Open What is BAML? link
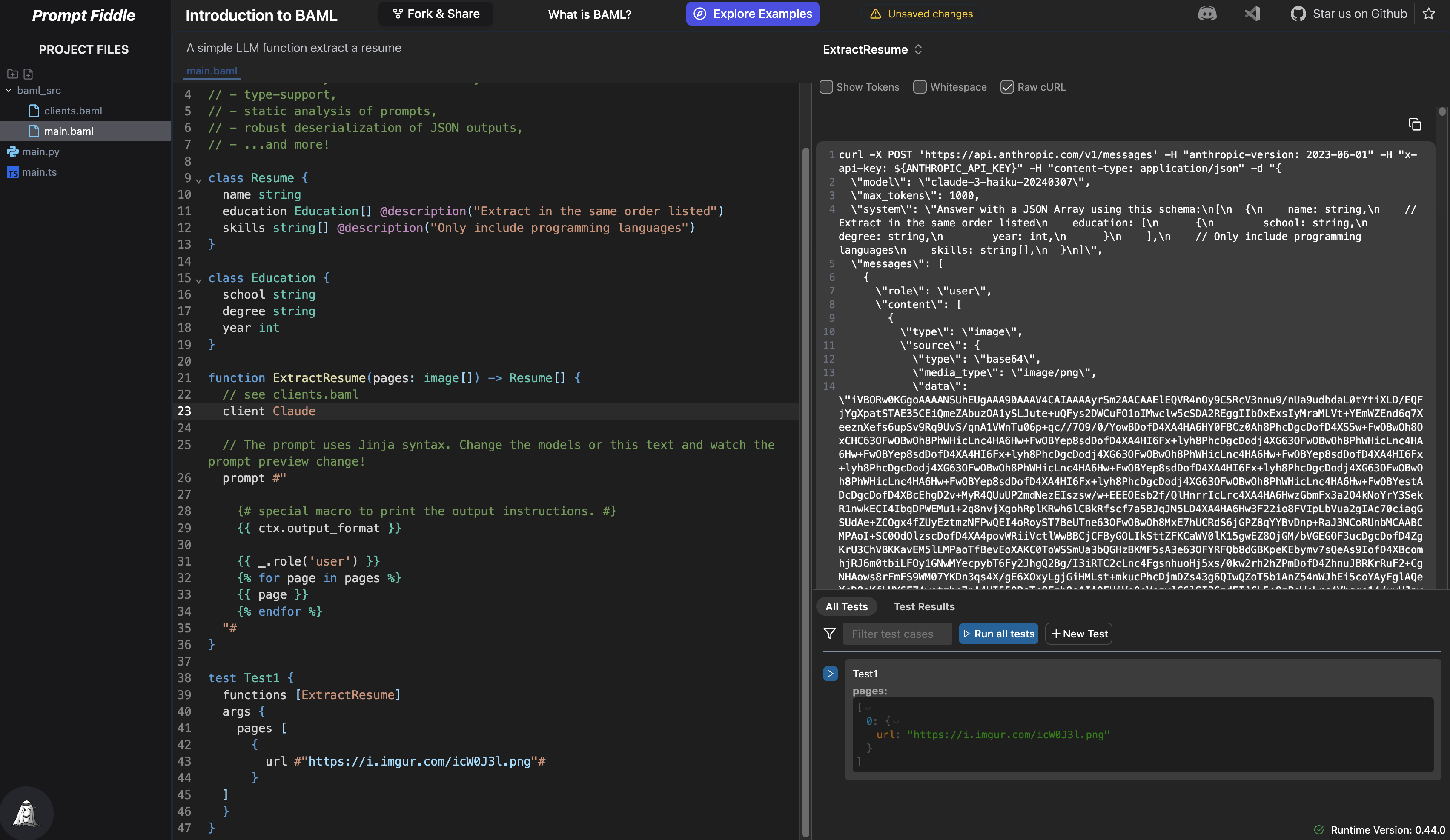Image resolution: width=1450 pixels, height=840 pixels. (589, 14)
